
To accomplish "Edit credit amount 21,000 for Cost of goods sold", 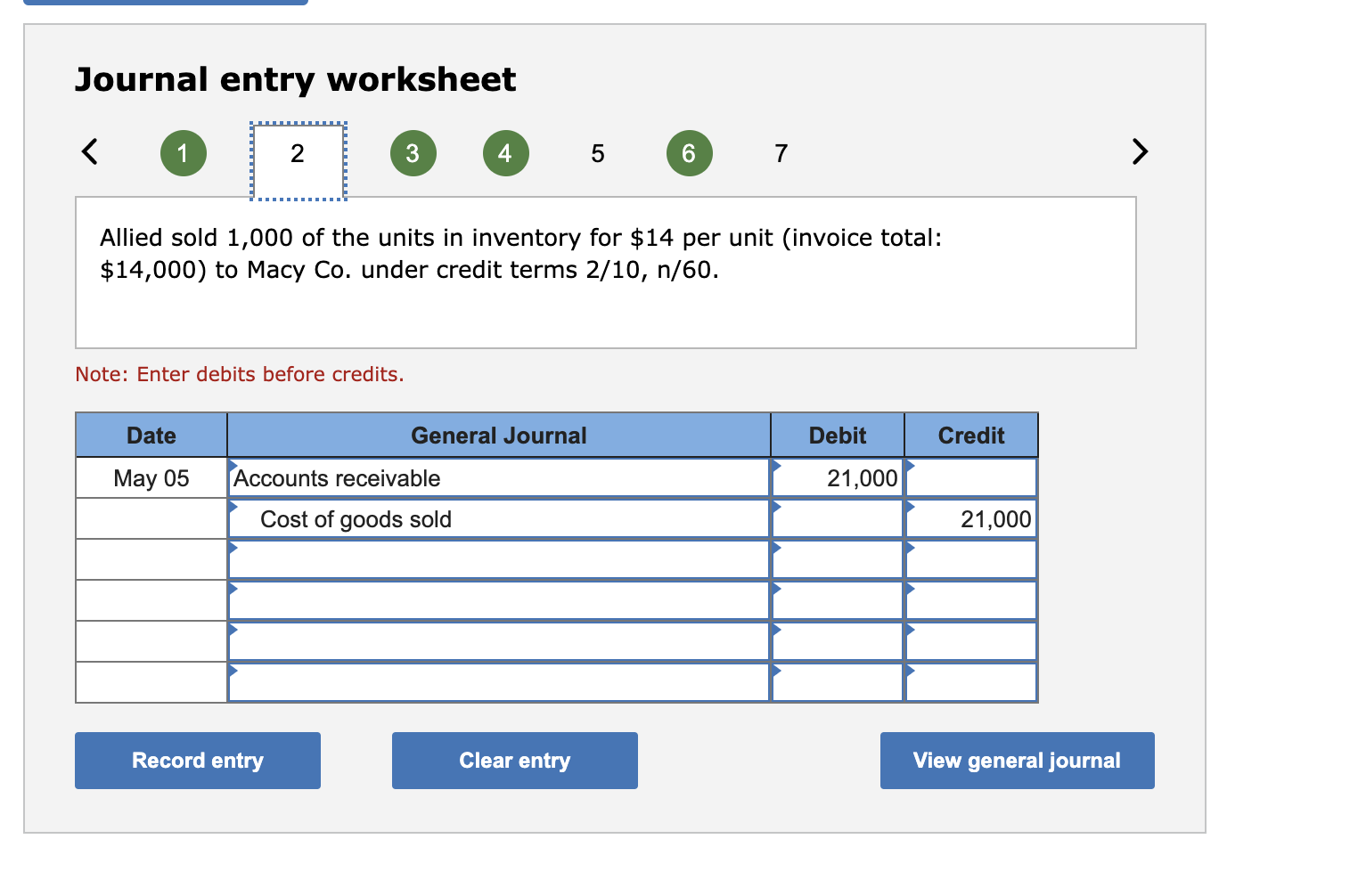I will click(971, 519).
